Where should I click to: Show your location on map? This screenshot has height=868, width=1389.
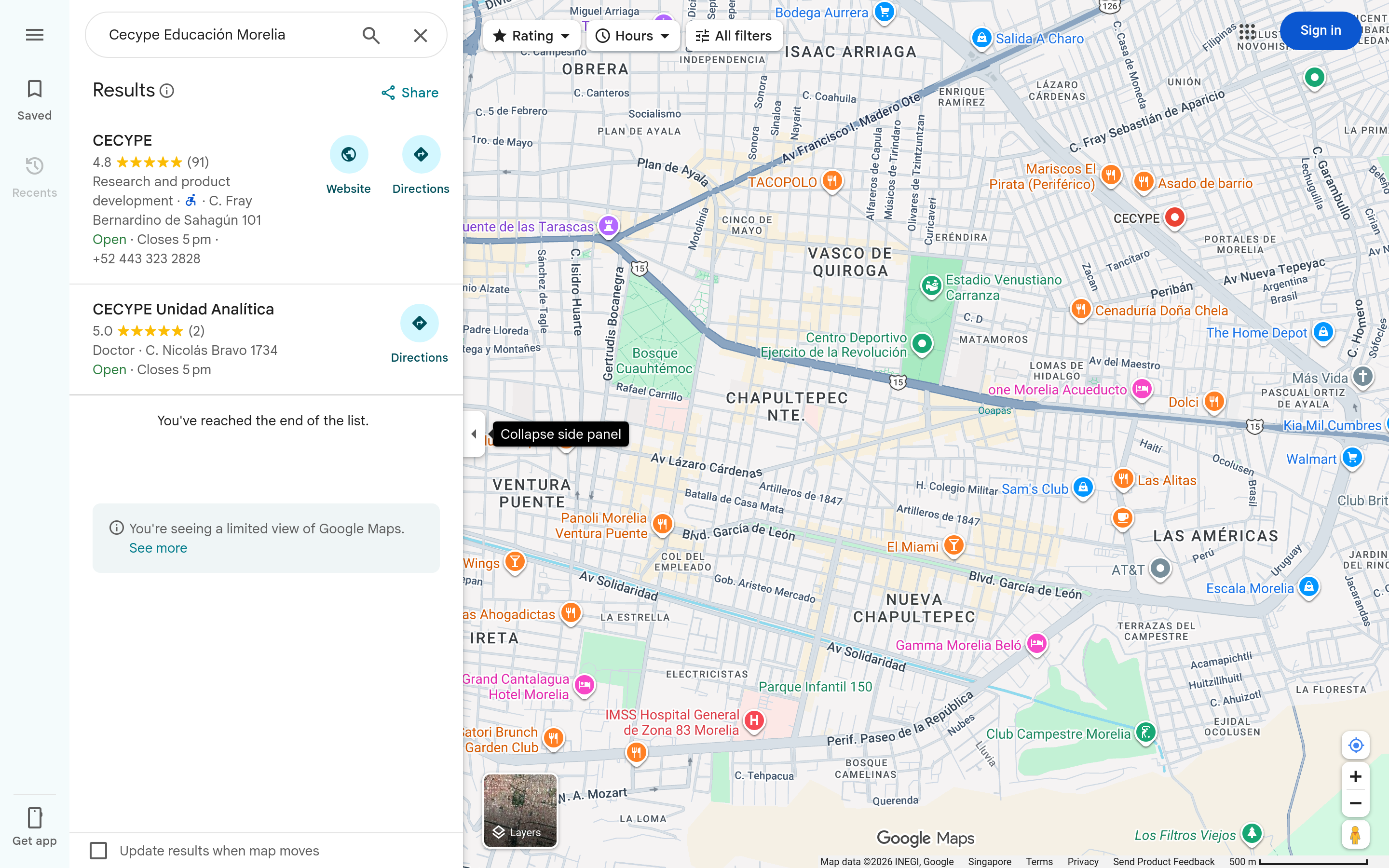(x=1356, y=745)
